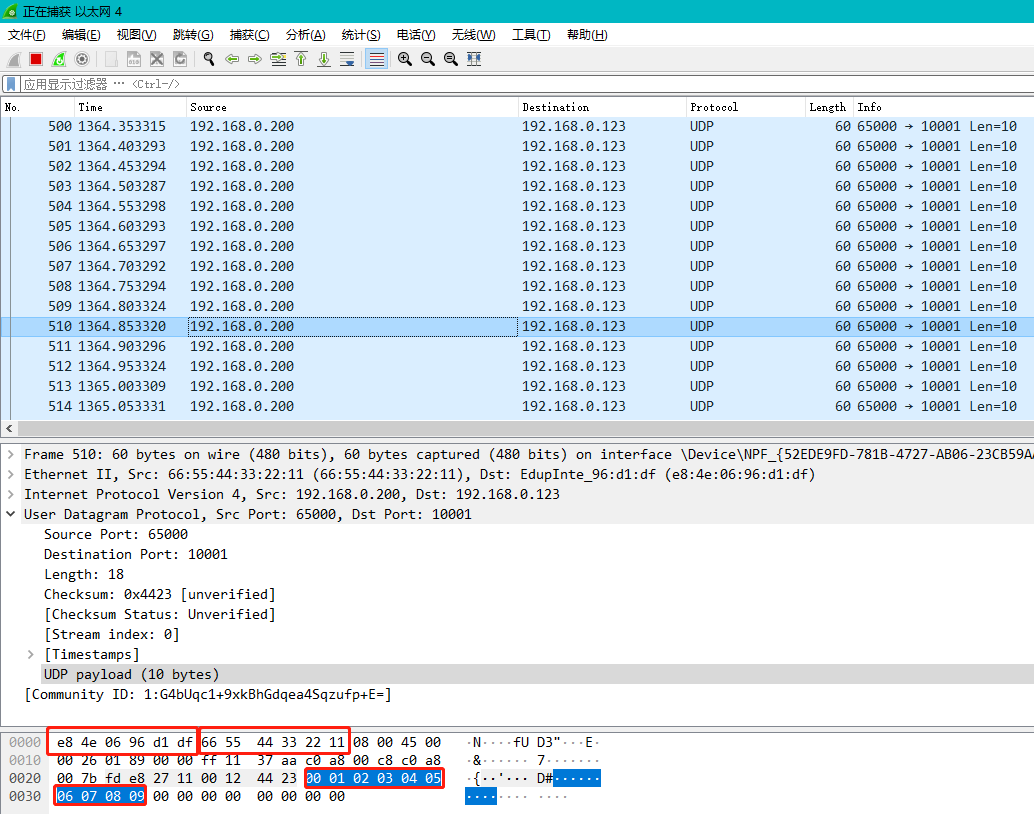The width and height of the screenshot is (1034, 814).
Task: Click the find packet magnifier icon
Action: pyautogui.click(x=209, y=59)
